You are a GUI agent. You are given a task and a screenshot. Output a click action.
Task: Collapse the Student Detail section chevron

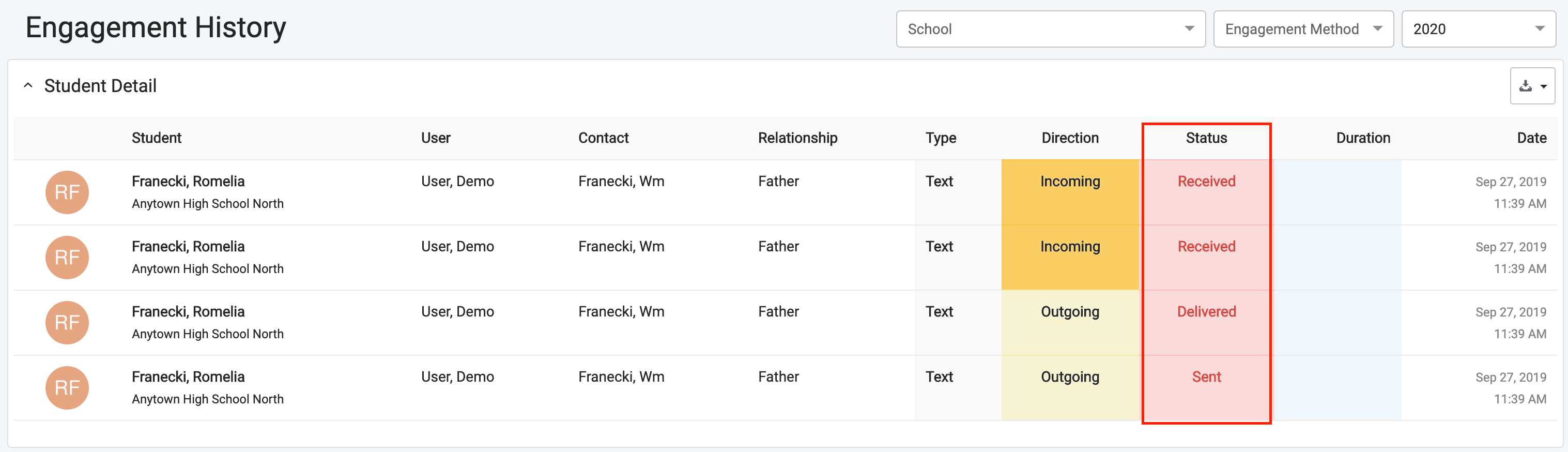[28, 86]
